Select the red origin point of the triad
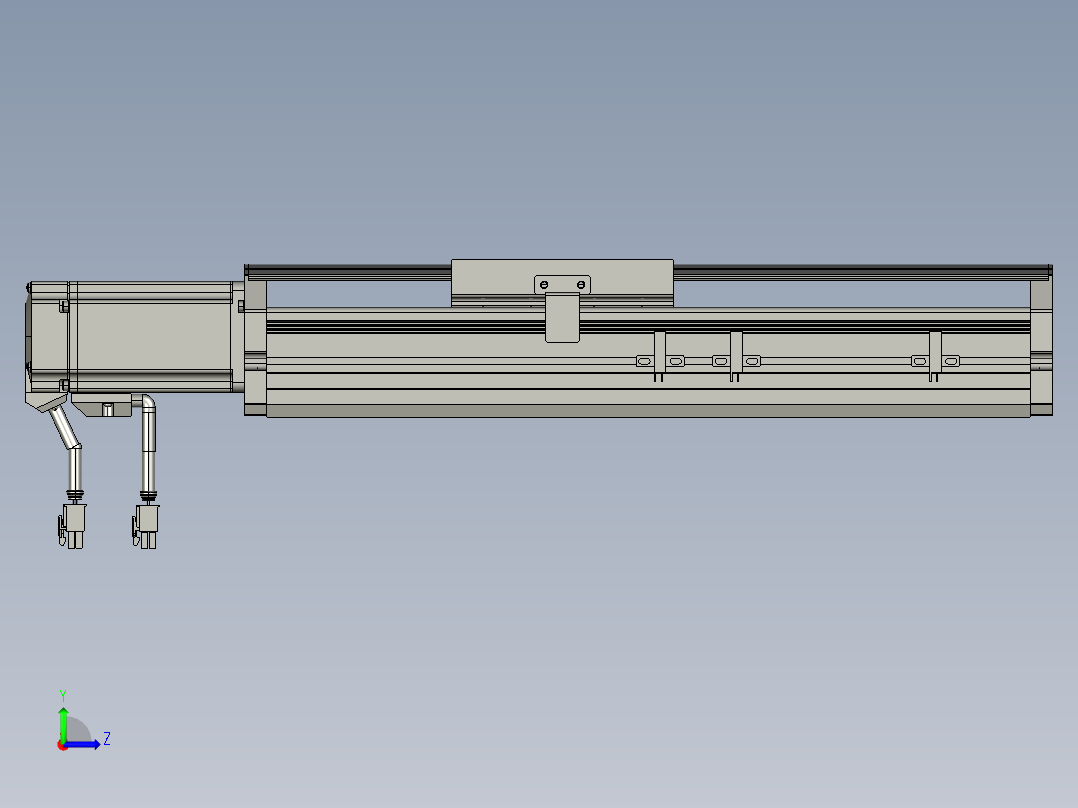The width and height of the screenshot is (1078, 808). tap(62, 745)
